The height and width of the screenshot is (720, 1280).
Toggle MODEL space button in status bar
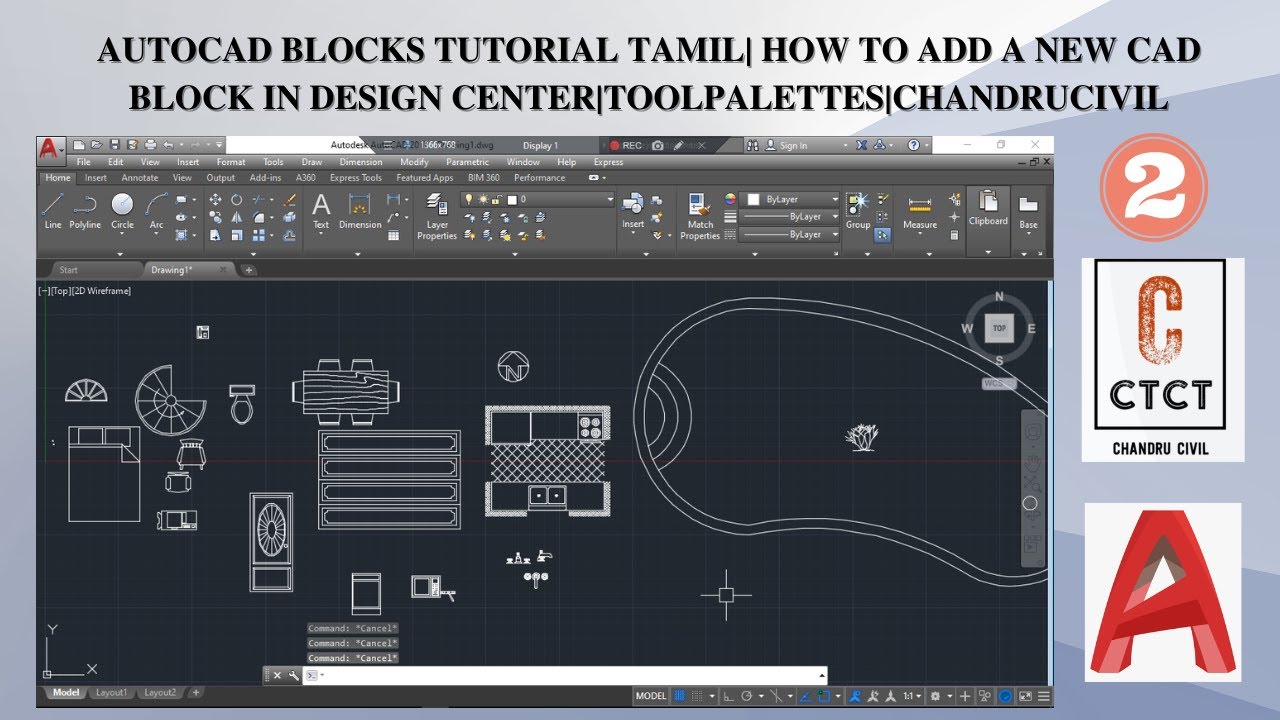[x=651, y=695]
